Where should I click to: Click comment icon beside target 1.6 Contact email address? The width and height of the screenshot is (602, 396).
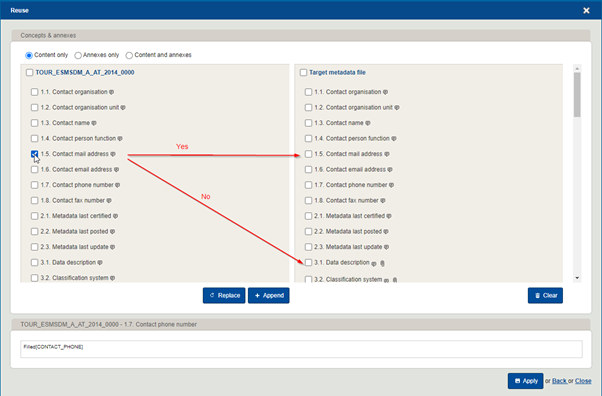[390, 170]
